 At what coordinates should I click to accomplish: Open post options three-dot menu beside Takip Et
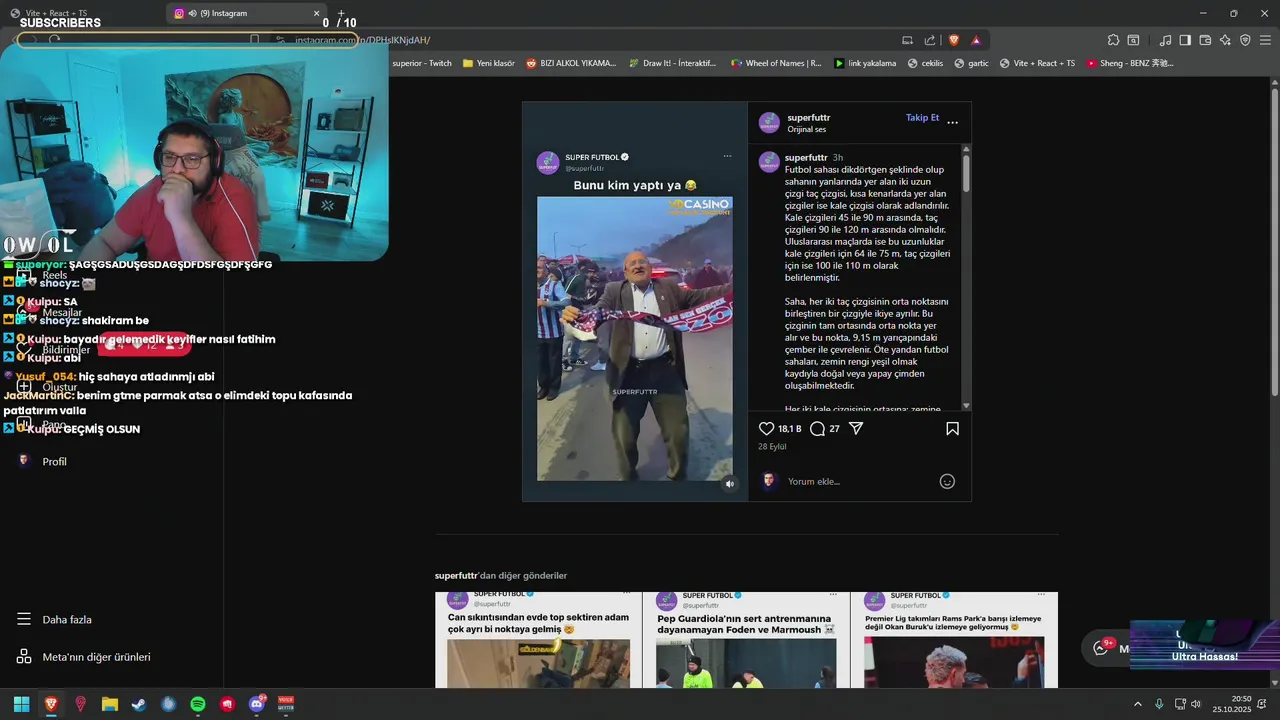pyautogui.click(x=952, y=122)
